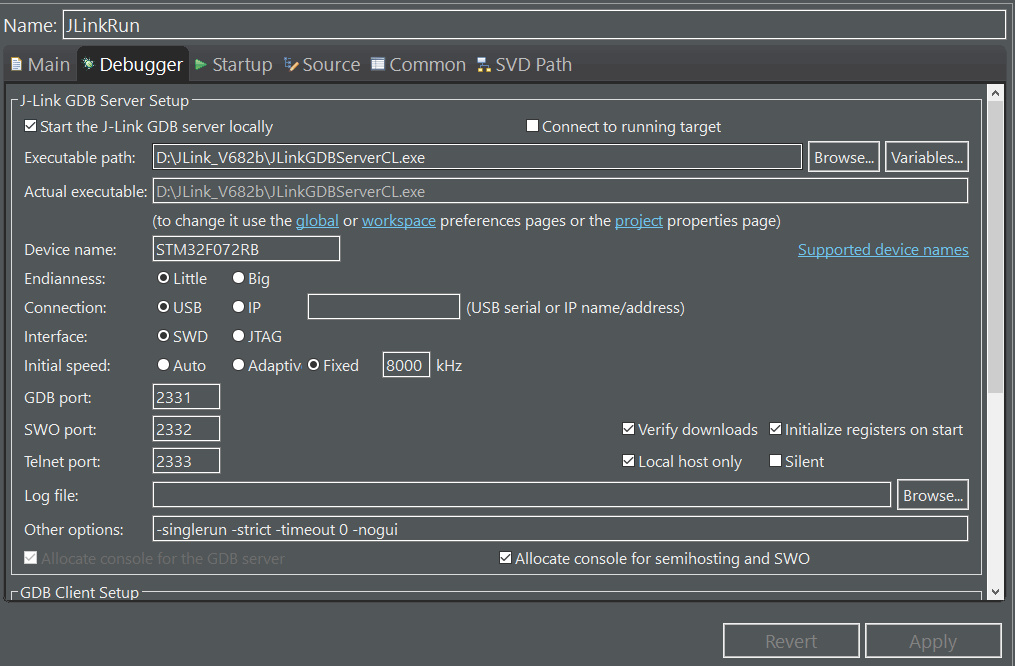
Task: Click the Name field containing JLinkRun
Action: click(x=534, y=25)
